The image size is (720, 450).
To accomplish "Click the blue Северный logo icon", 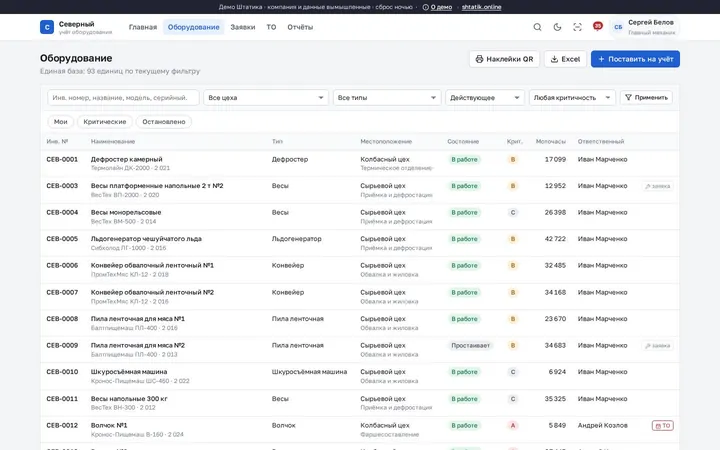I will [47, 27].
